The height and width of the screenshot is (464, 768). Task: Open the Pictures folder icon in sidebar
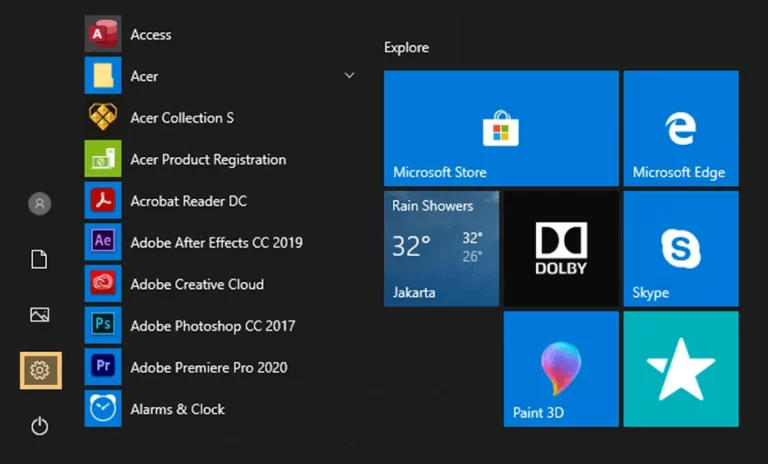click(40, 315)
